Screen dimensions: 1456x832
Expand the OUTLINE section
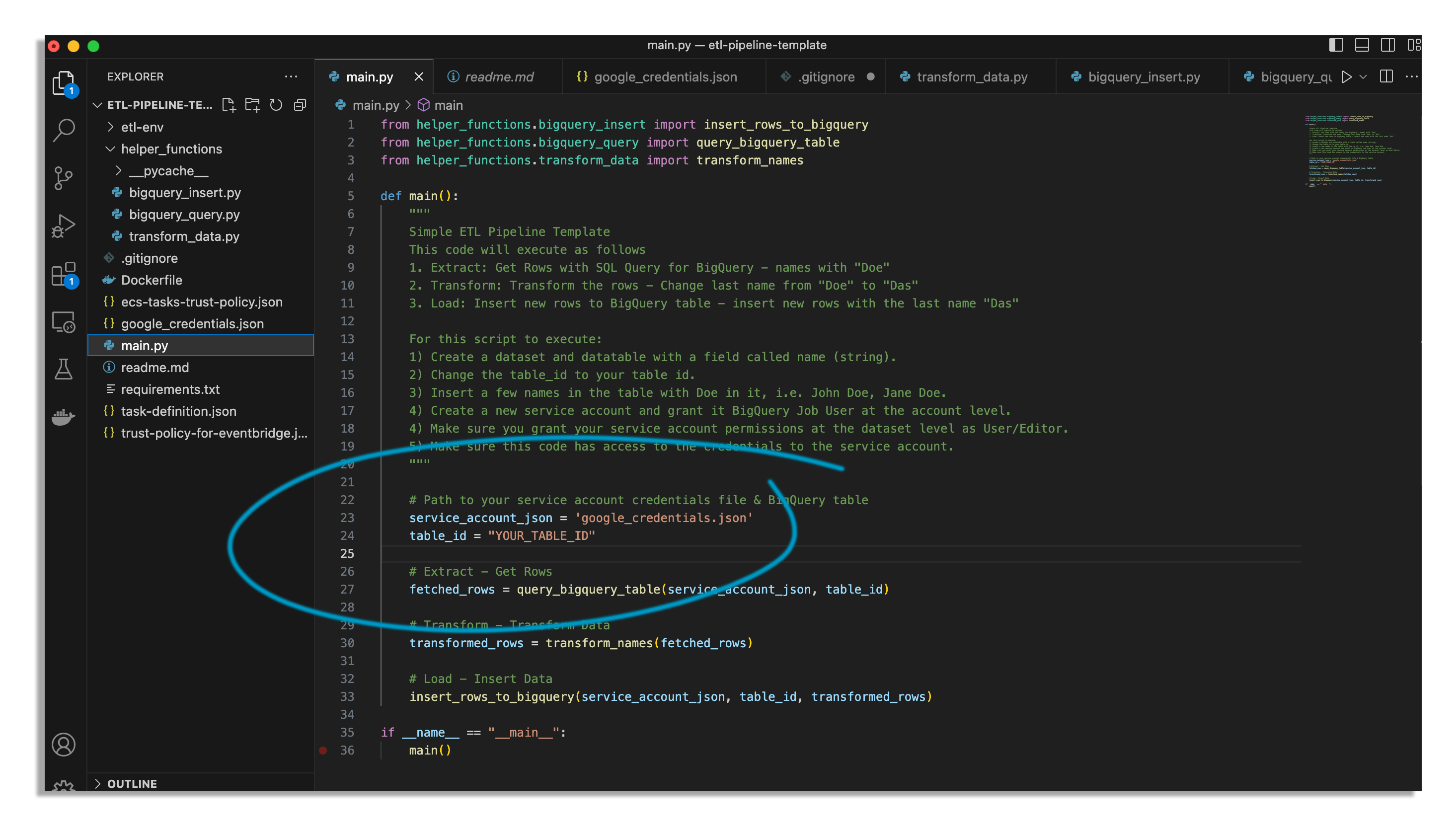point(132,783)
